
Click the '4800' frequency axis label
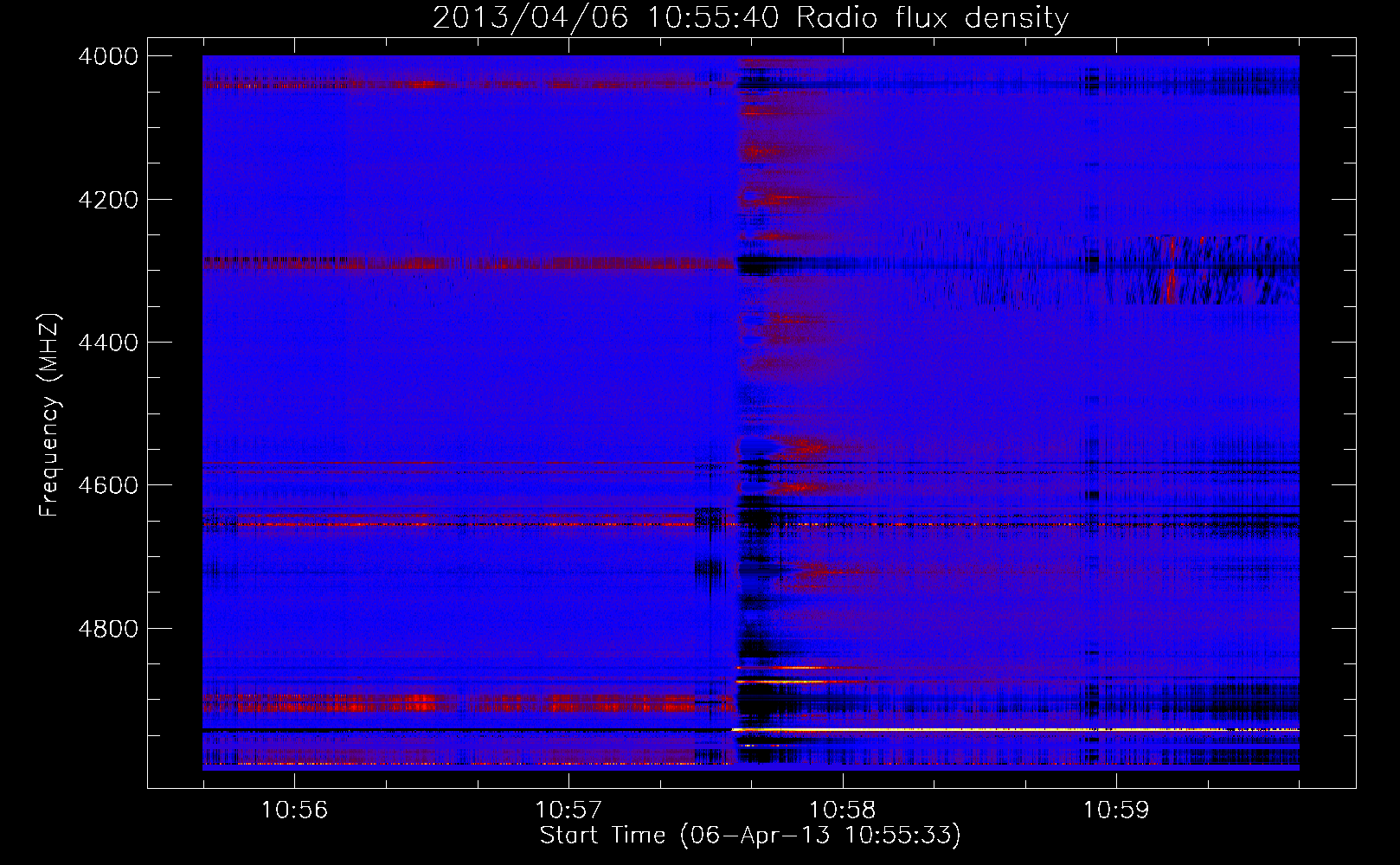tap(108, 629)
